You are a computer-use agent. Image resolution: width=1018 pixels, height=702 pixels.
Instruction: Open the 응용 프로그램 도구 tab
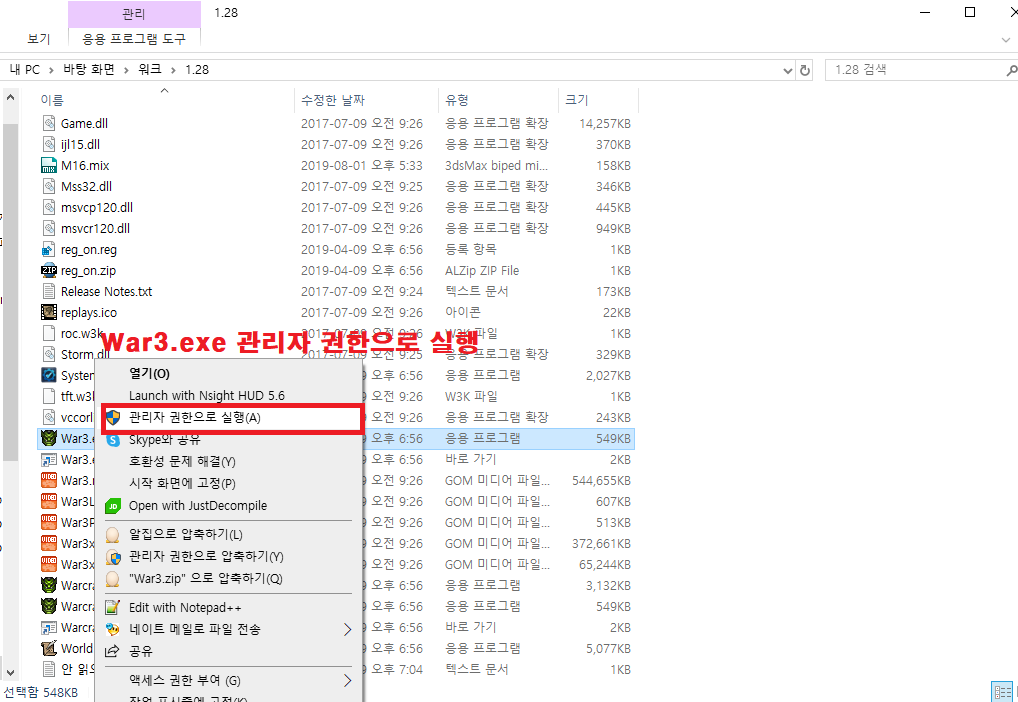click(134, 39)
